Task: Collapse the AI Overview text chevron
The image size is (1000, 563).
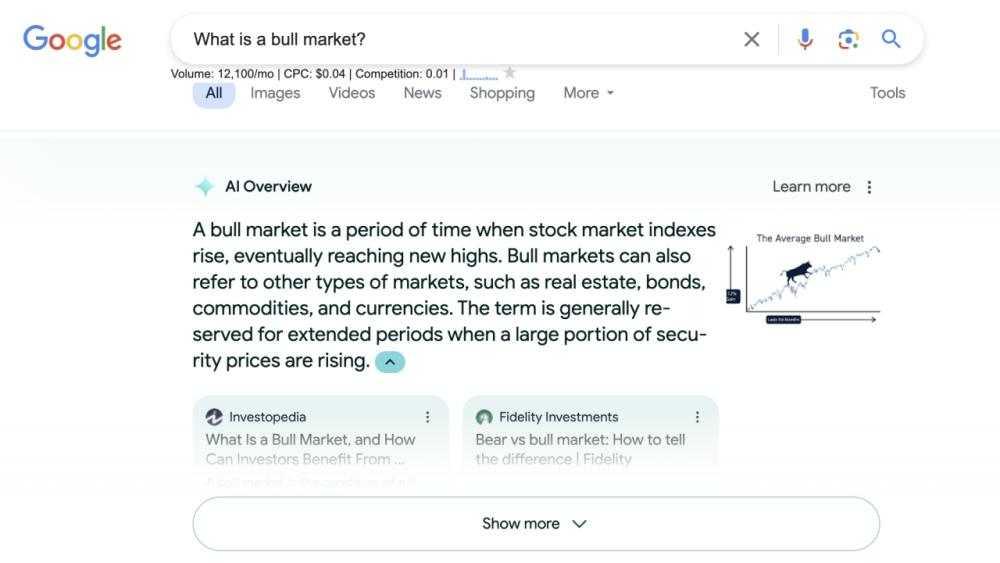Action: point(390,362)
